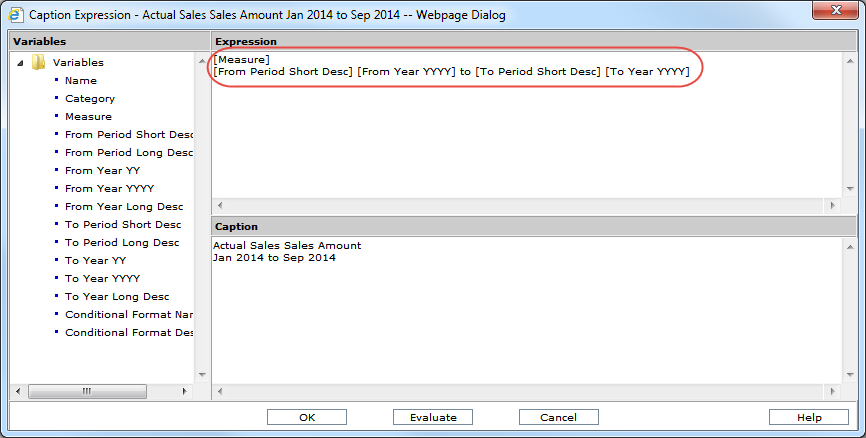Select the Category variable
Image resolution: width=866 pixels, height=438 pixels.
pyautogui.click(x=90, y=98)
